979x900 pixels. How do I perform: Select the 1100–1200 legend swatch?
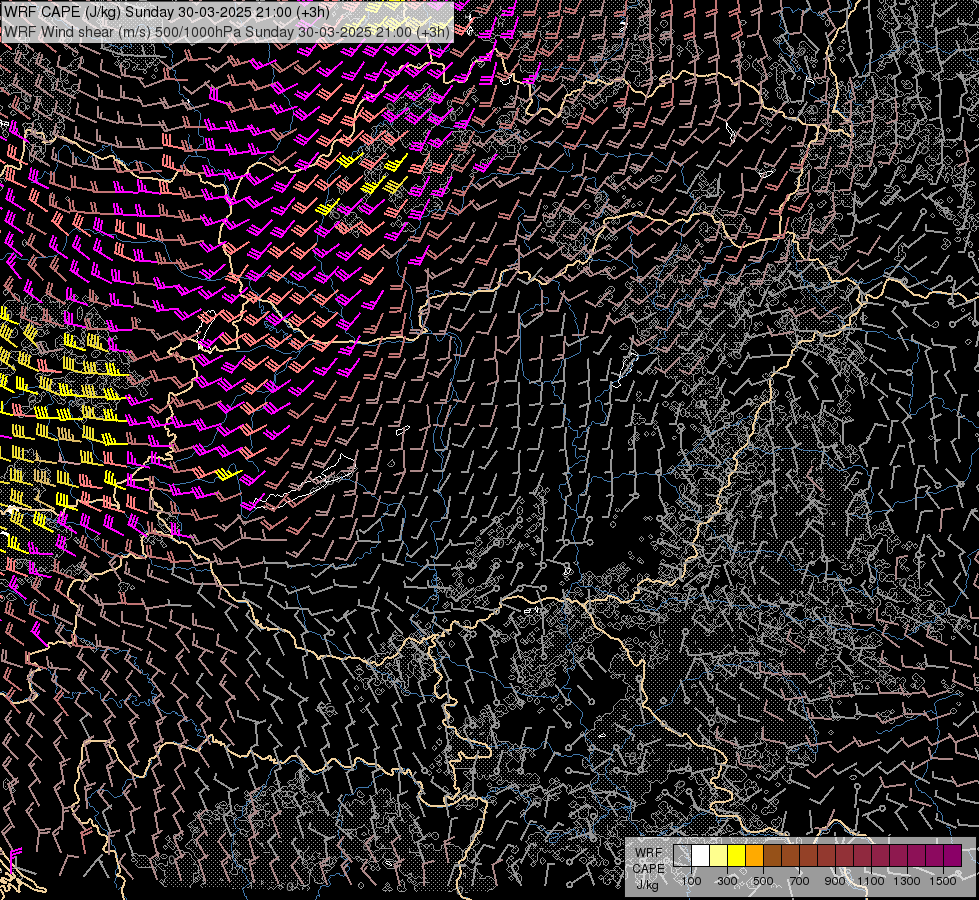click(880, 856)
